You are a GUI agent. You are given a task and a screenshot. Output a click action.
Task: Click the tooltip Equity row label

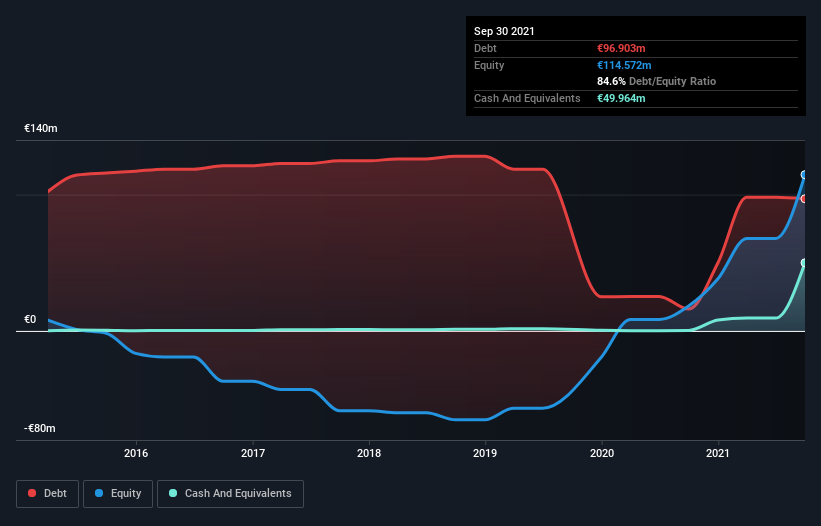point(489,65)
